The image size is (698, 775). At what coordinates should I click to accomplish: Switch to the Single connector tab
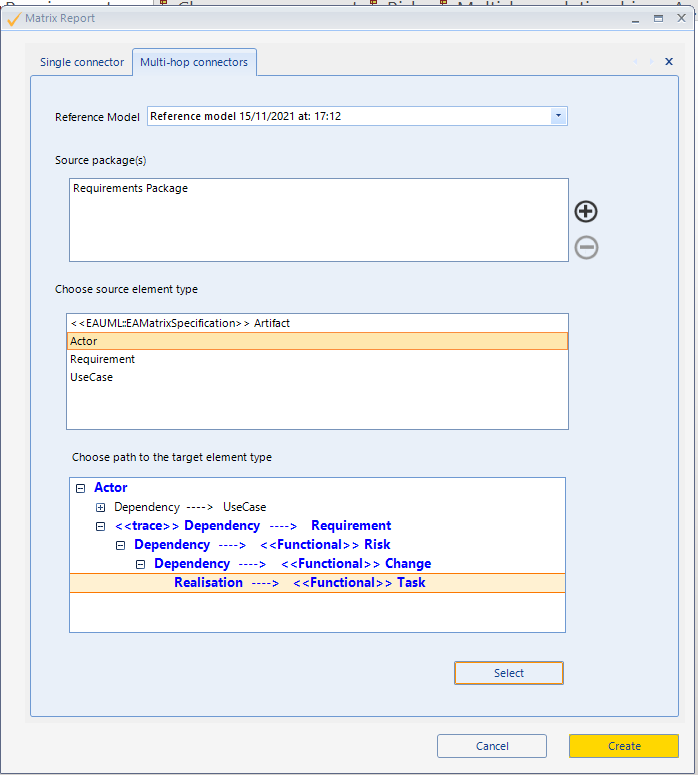coord(82,62)
